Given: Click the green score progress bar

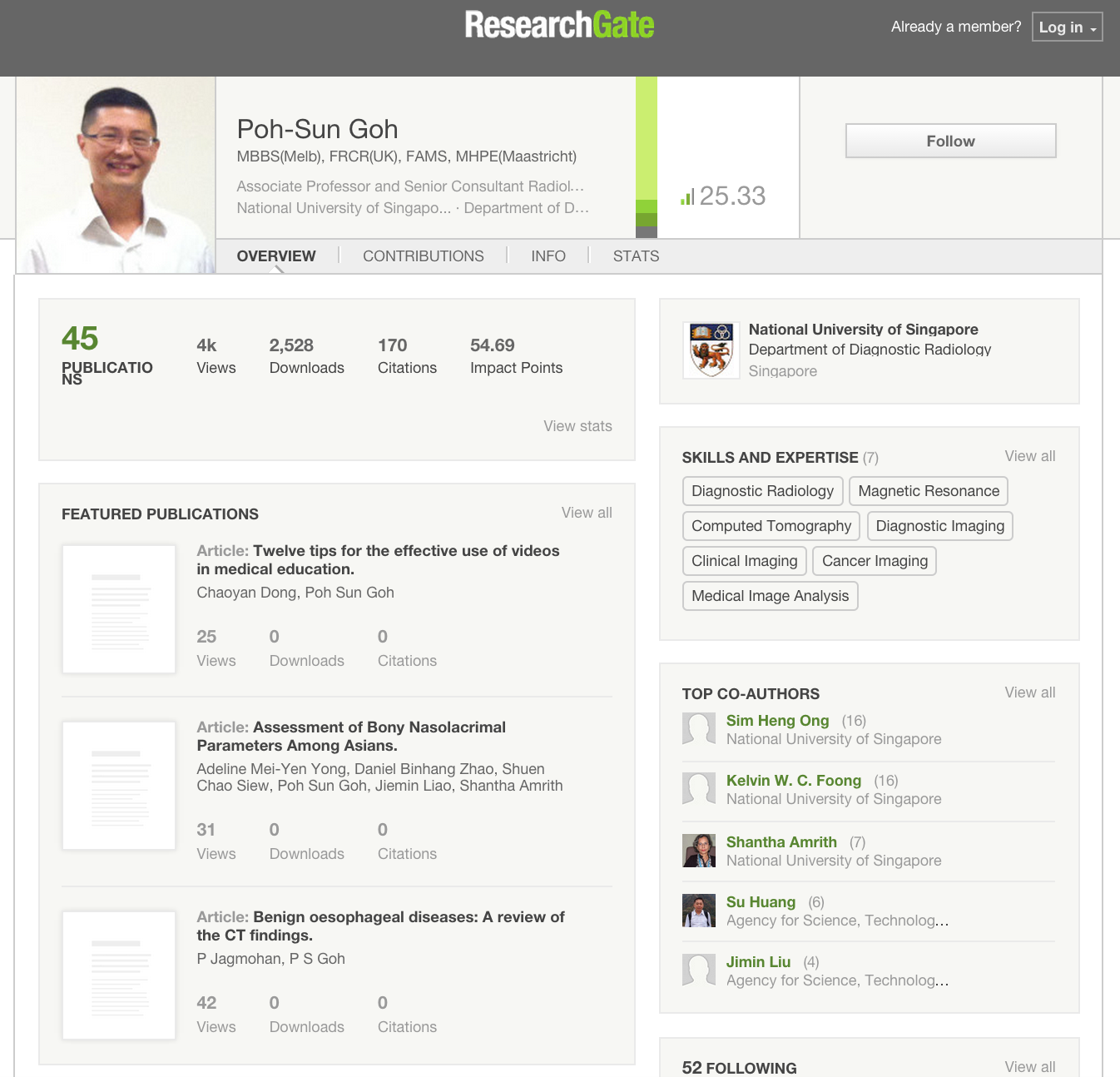Looking at the screenshot, I should (x=647, y=157).
